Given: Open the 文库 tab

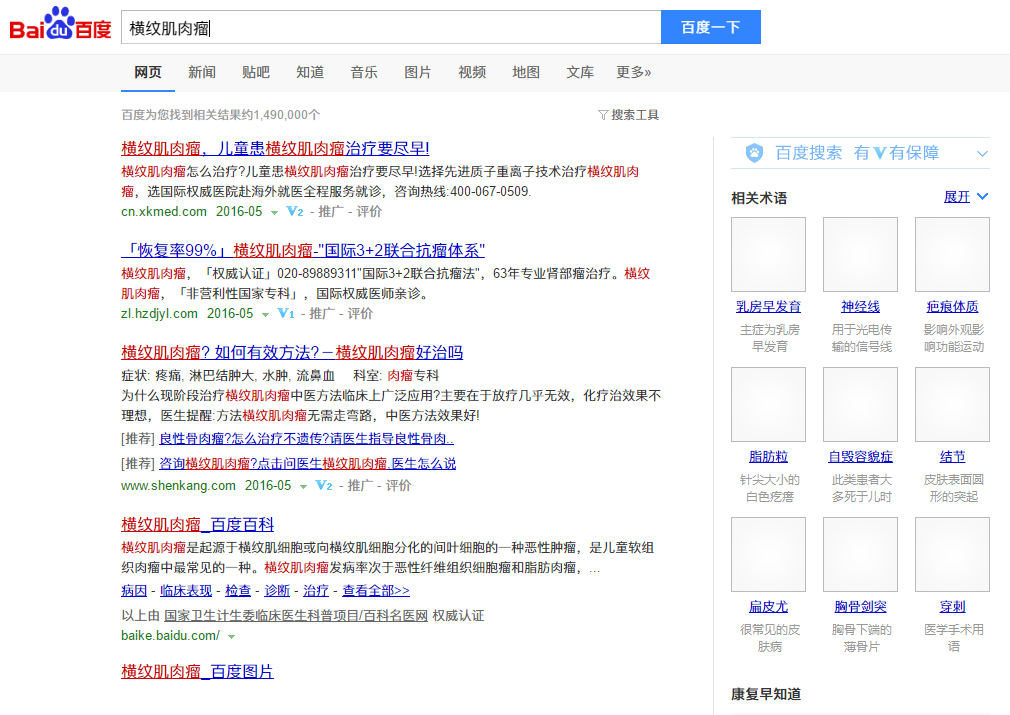Looking at the screenshot, I should coord(580,72).
